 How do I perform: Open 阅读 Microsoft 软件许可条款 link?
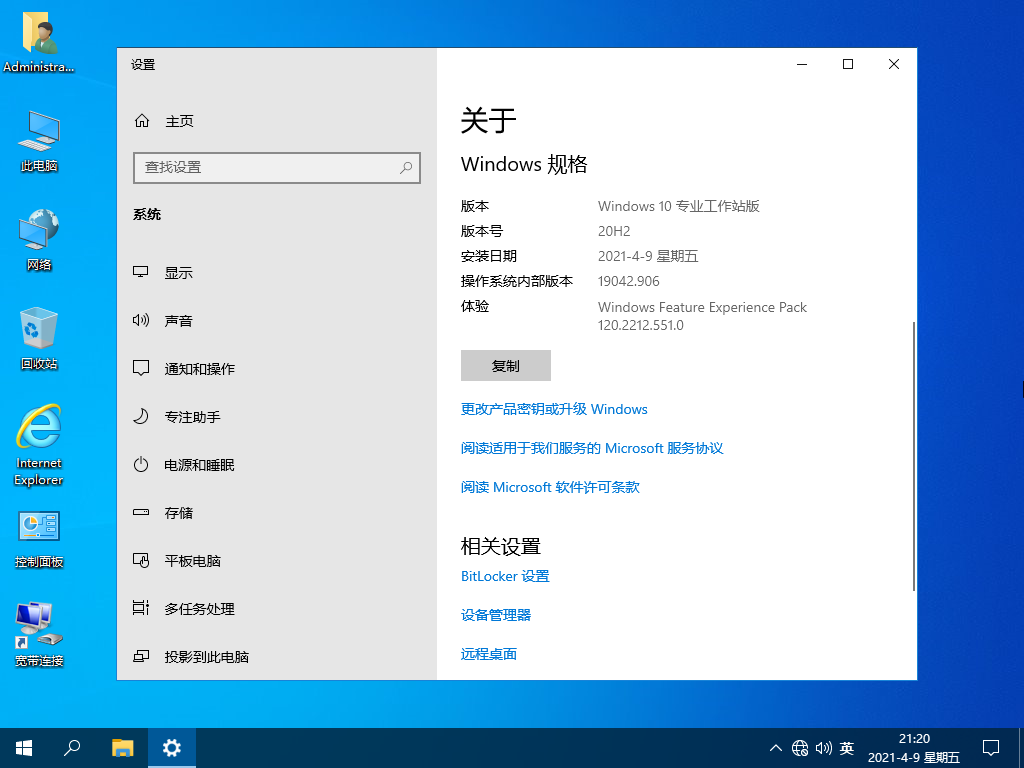[x=550, y=487]
